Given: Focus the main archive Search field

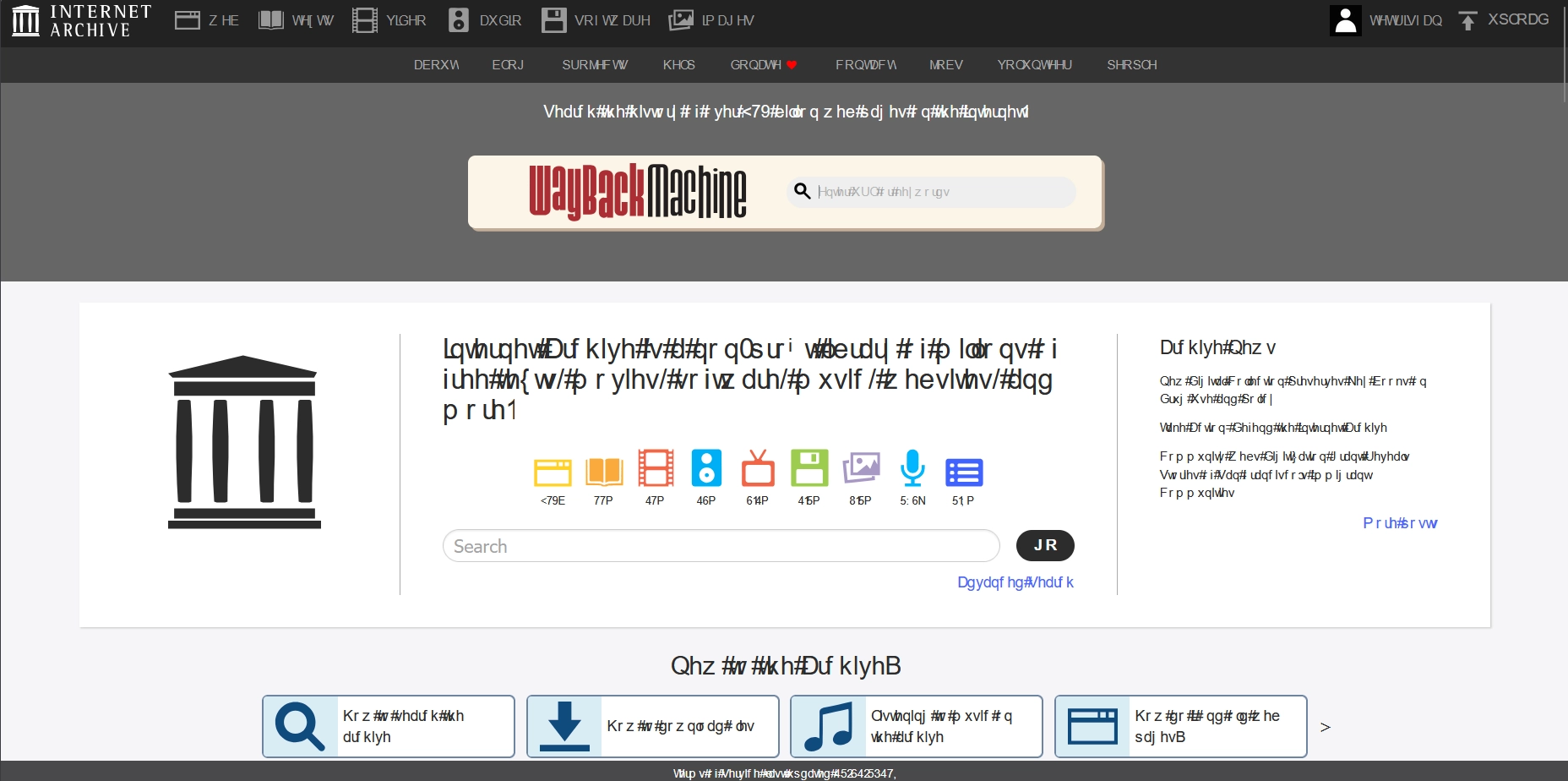Looking at the screenshot, I should pos(721,546).
